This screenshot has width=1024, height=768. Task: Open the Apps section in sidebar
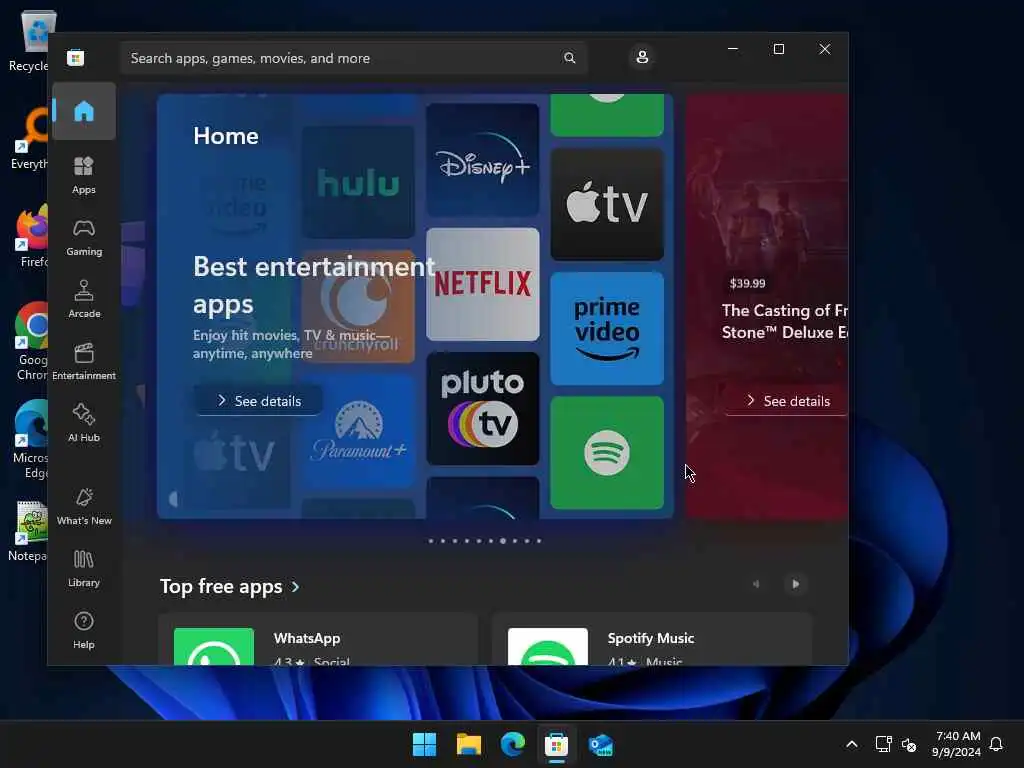pyautogui.click(x=84, y=176)
